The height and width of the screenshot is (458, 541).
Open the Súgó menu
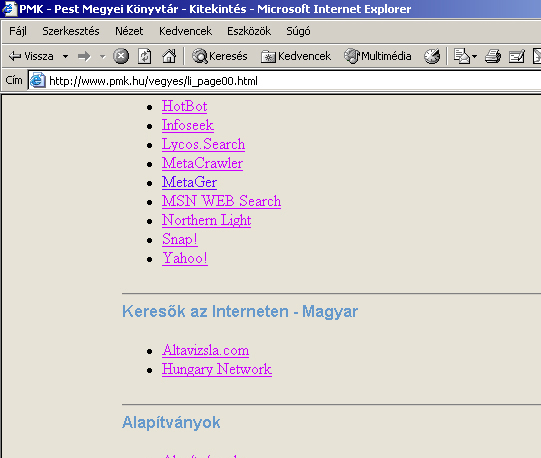[x=298, y=31]
